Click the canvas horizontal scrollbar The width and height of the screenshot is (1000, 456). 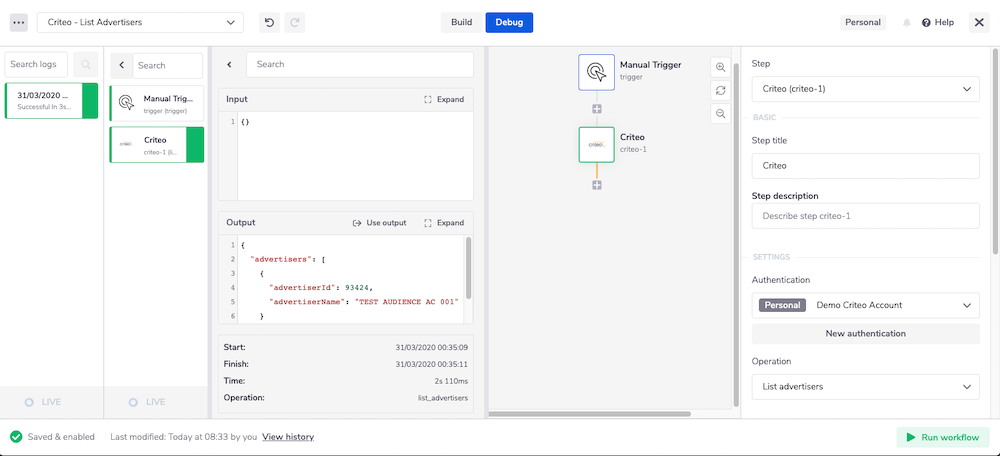tap(589, 414)
